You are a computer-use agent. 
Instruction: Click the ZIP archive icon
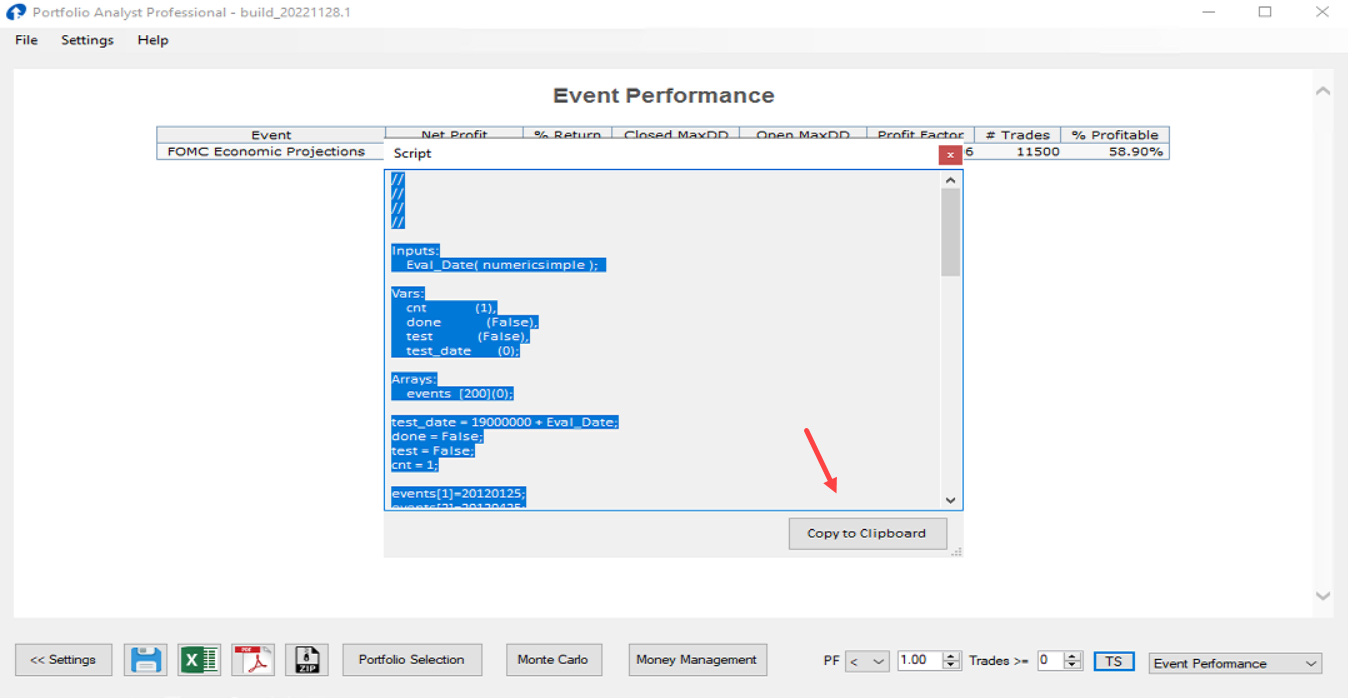coord(306,660)
